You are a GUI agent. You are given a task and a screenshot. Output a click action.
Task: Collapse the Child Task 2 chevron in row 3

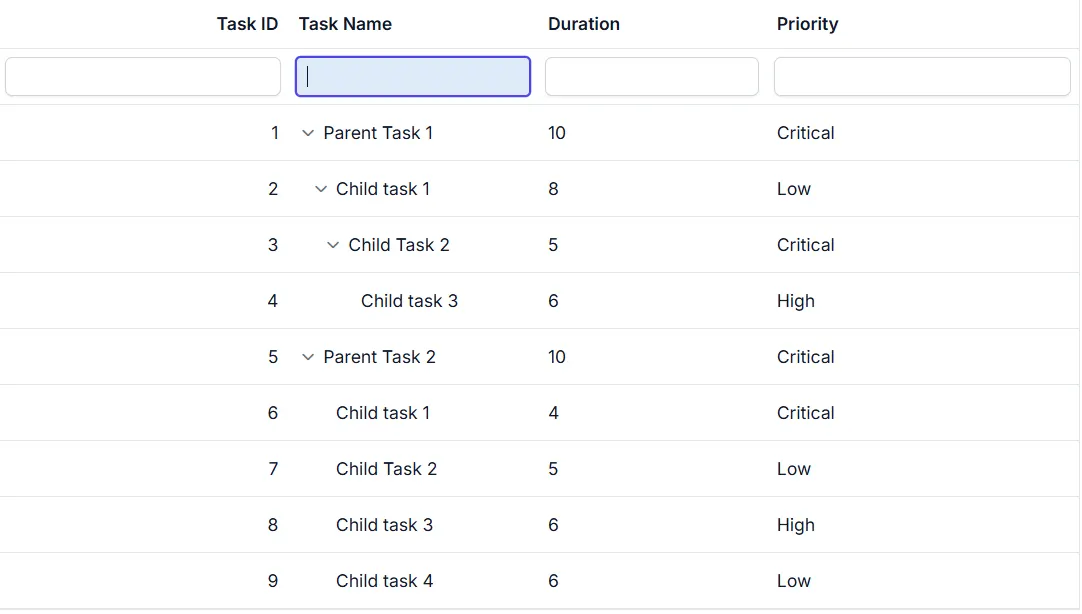tap(333, 245)
